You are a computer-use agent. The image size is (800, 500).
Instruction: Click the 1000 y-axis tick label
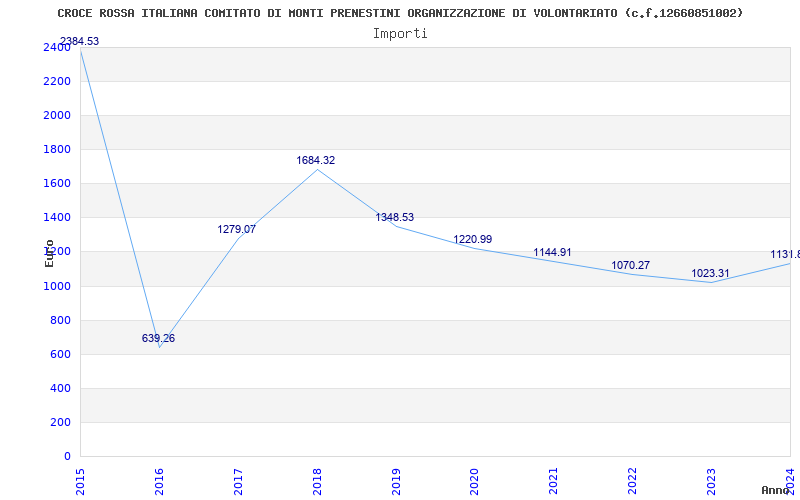tap(57, 287)
